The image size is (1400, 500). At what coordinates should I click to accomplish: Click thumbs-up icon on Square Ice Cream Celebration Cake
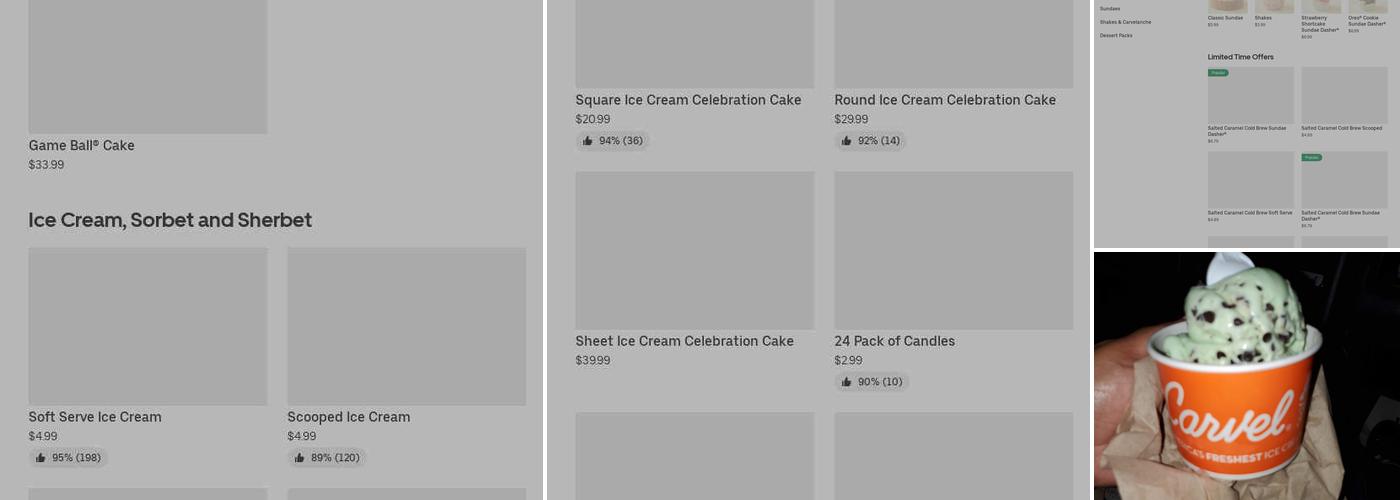(587, 141)
